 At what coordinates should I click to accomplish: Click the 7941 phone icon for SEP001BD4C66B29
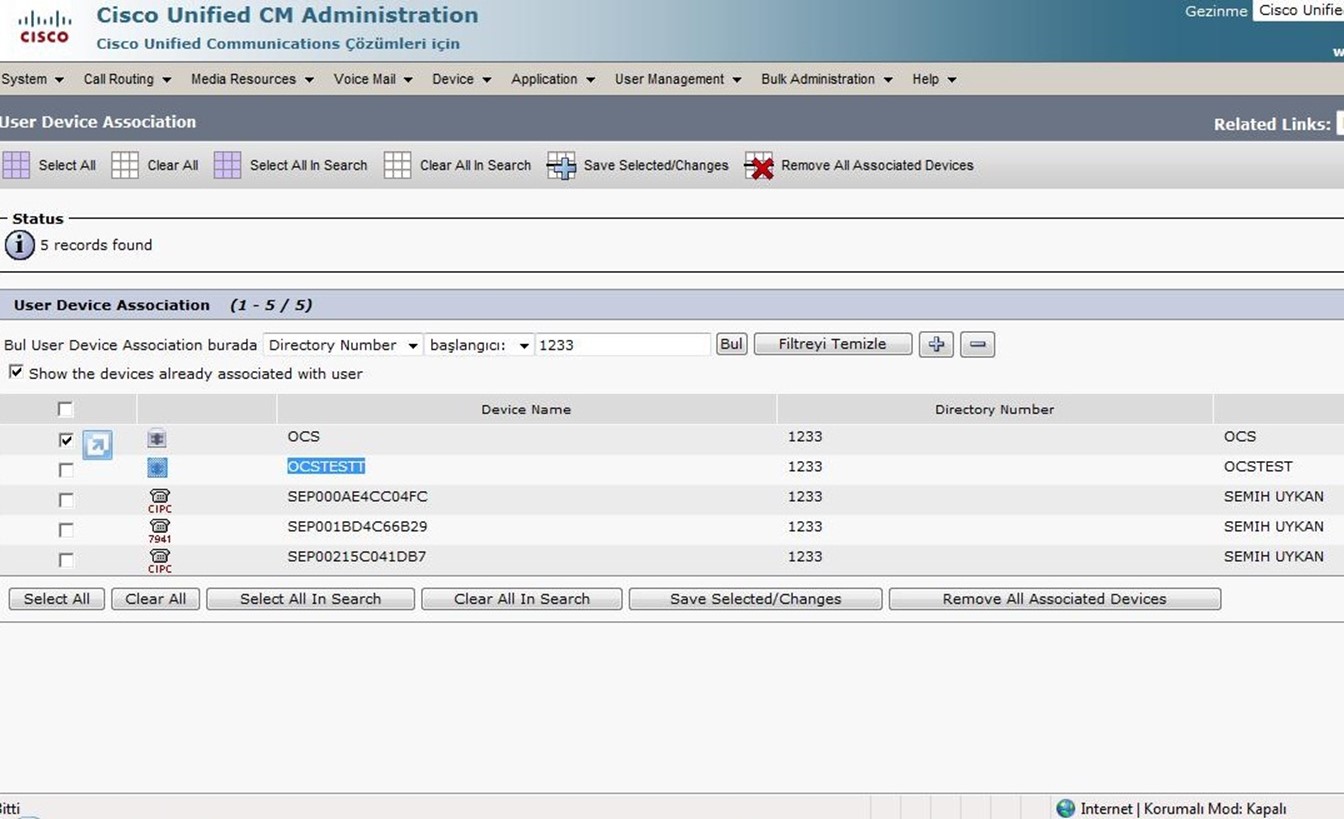(x=159, y=529)
